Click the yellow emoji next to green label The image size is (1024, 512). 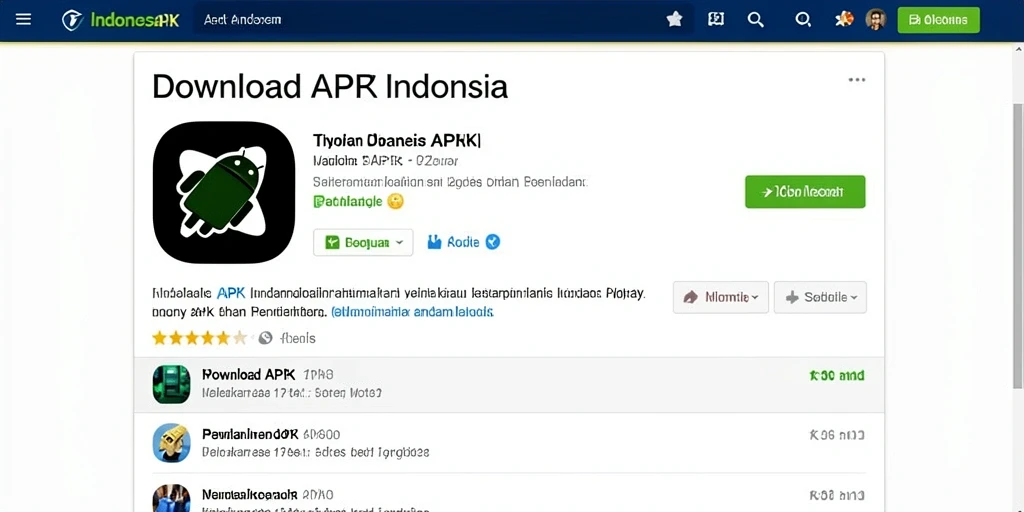(395, 201)
